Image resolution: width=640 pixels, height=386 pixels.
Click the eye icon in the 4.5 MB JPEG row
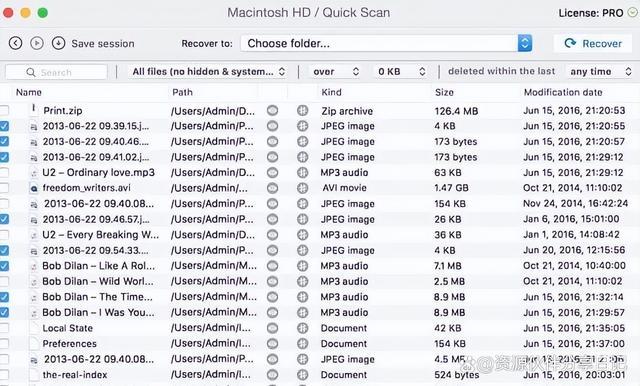point(272,359)
